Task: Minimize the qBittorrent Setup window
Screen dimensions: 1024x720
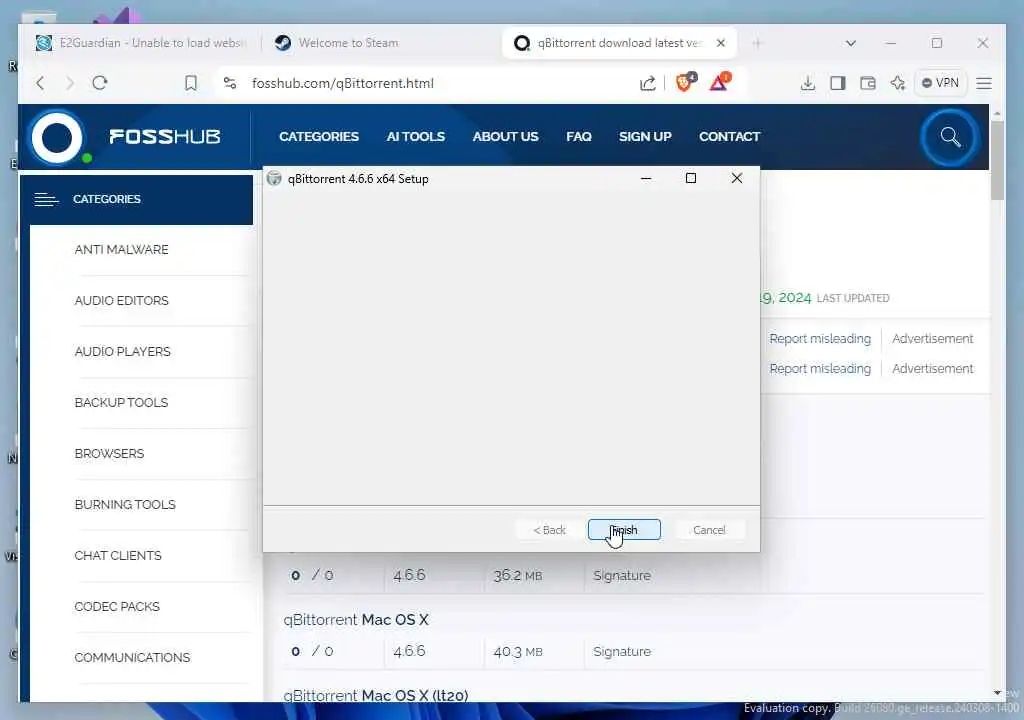Action: (646, 178)
